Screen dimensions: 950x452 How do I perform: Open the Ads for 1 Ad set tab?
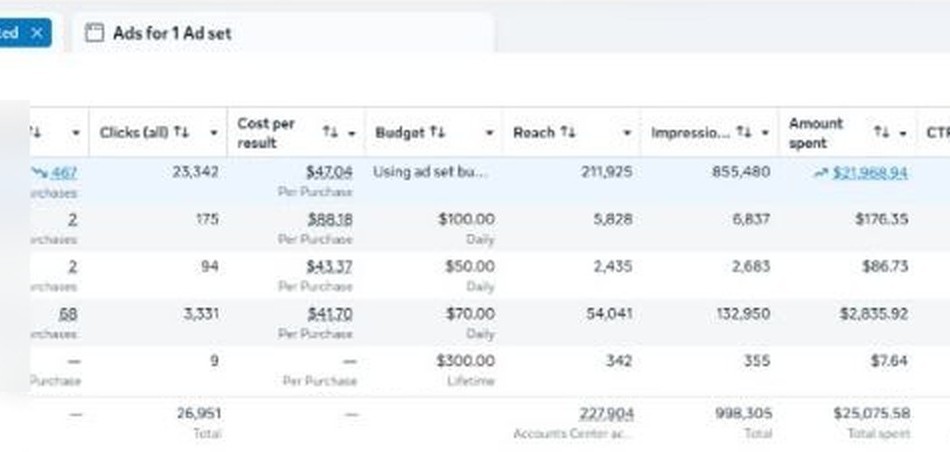[x=283, y=33]
